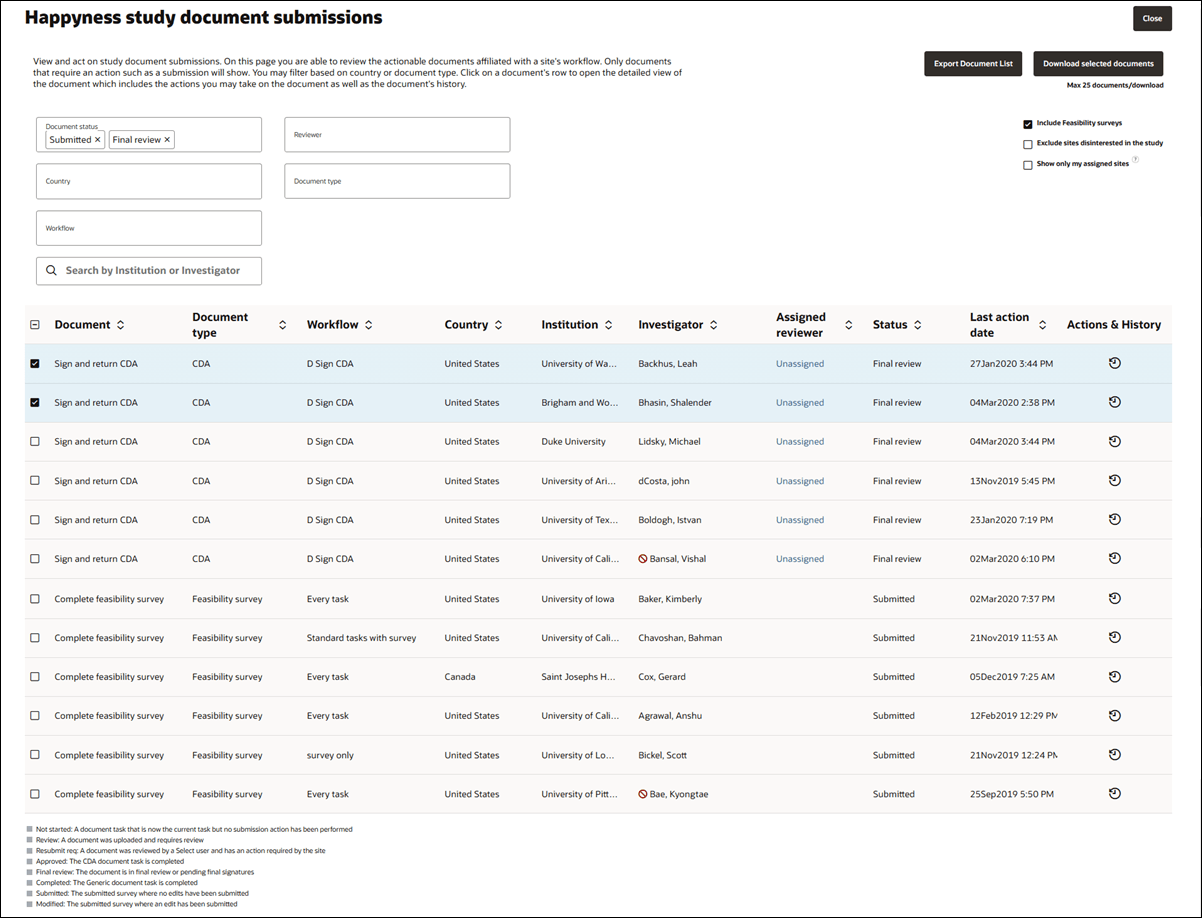Image resolution: width=1202 pixels, height=918 pixels.
Task: Sort the Country column
Action: point(496,324)
